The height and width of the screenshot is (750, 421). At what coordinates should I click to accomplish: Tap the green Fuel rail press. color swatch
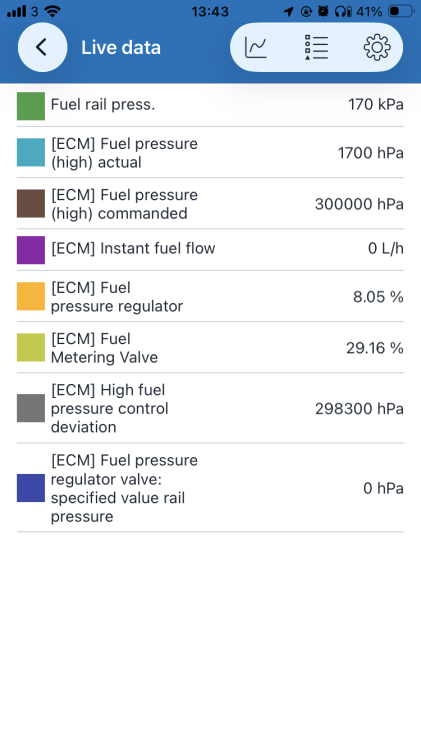(31, 106)
